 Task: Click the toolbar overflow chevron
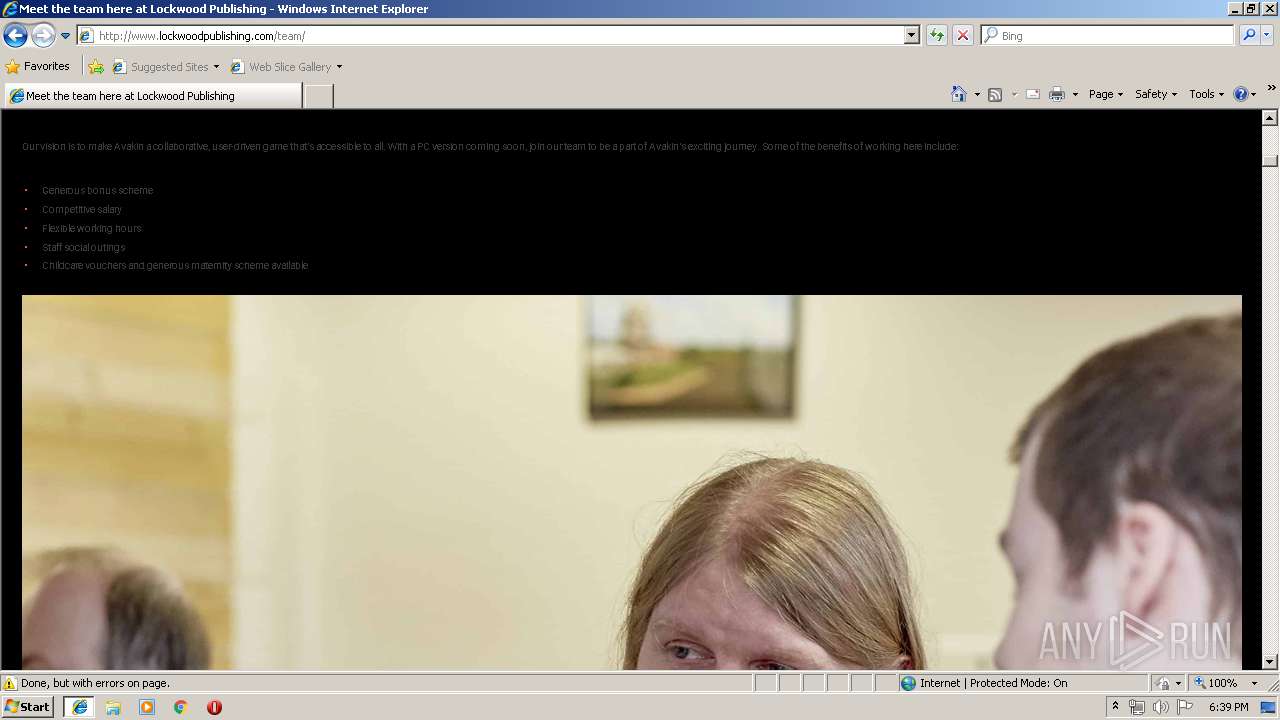(1271, 88)
